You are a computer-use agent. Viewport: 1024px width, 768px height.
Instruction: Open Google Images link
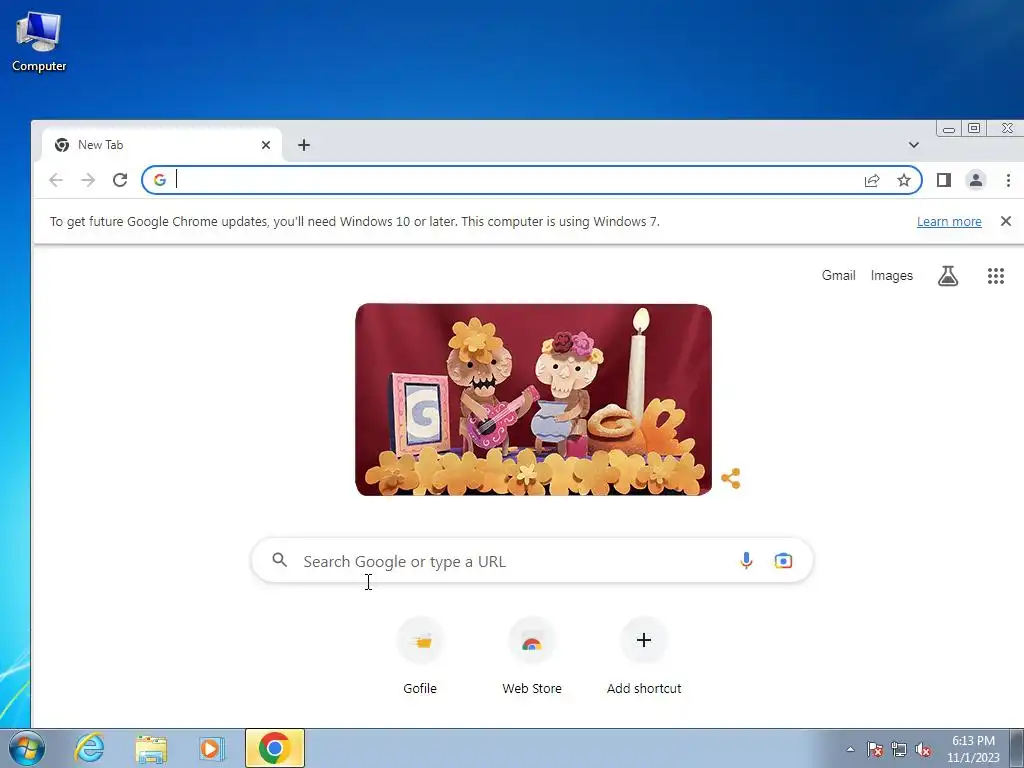[891, 276]
